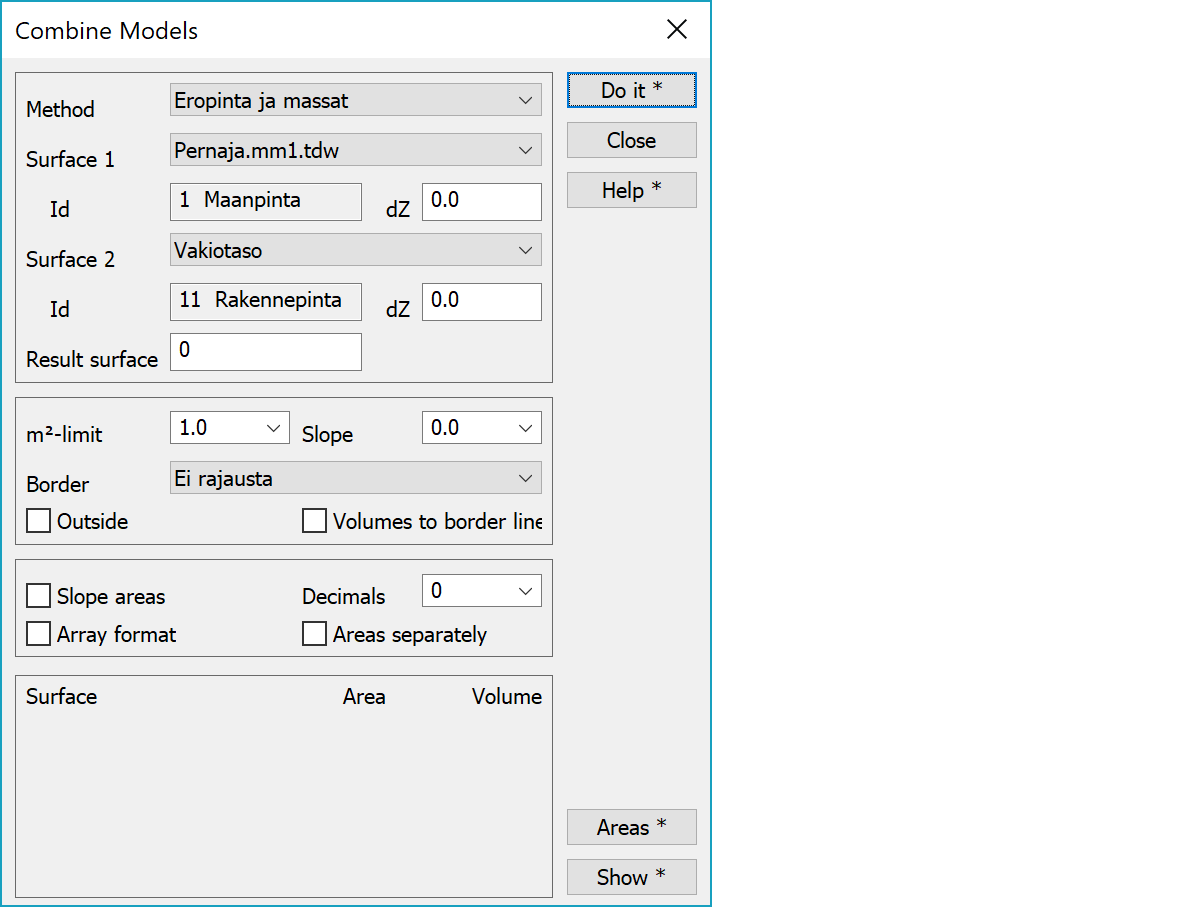Enable the Outside checkbox

click(x=39, y=521)
